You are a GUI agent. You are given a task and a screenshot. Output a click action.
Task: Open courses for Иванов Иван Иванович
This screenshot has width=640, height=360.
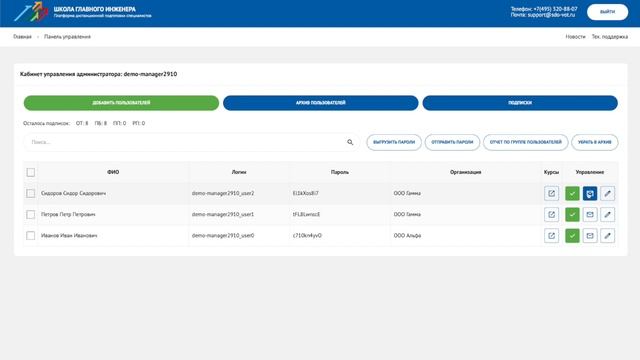coord(551,236)
